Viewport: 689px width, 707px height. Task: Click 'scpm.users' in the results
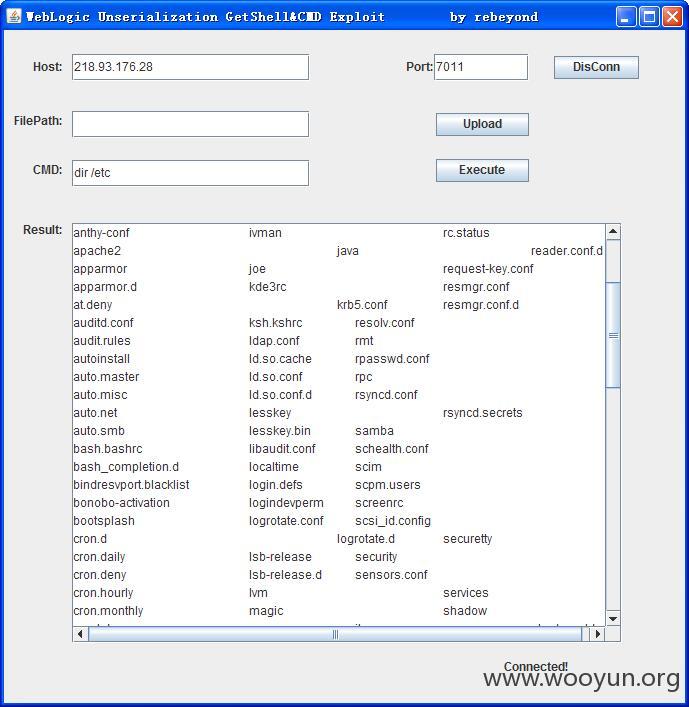(x=388, y=485)
